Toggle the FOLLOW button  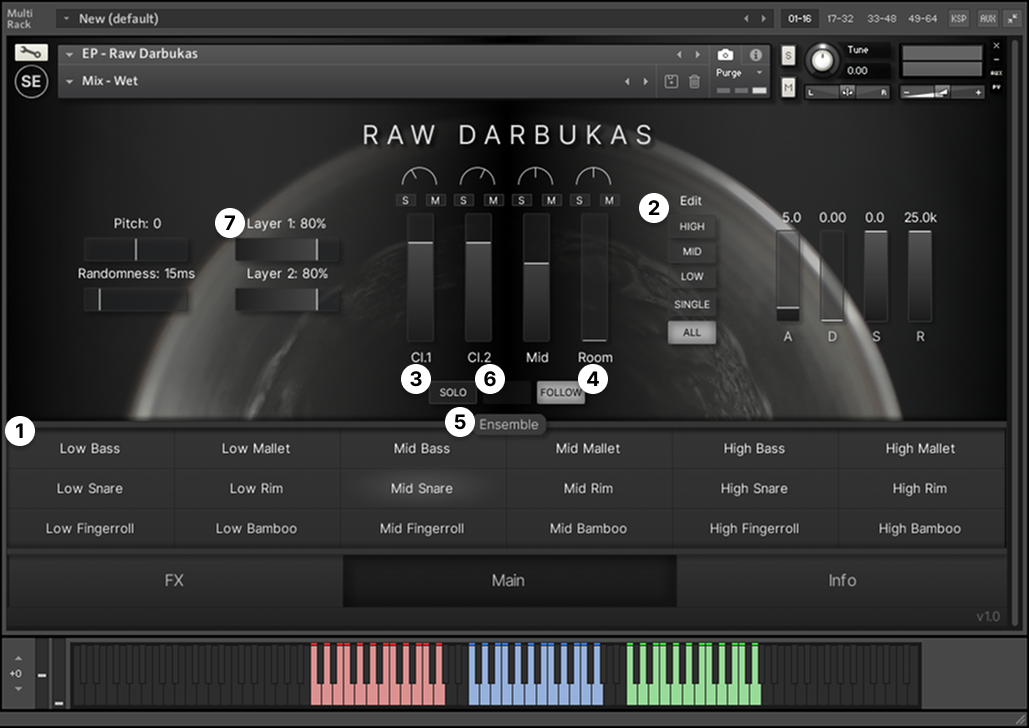click(x=560, y=392)
